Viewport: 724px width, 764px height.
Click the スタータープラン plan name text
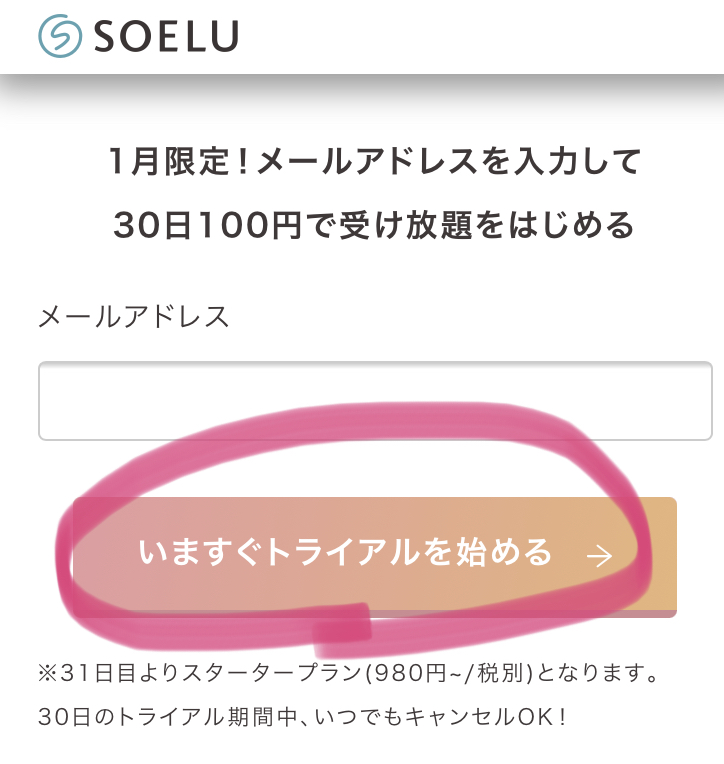(273, 673)
